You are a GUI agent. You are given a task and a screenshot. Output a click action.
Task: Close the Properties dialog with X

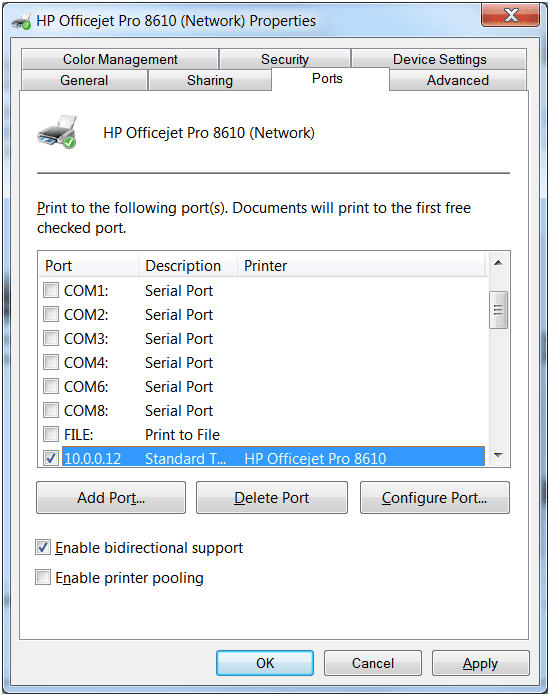pyautogui.click(x=510, y=15)
